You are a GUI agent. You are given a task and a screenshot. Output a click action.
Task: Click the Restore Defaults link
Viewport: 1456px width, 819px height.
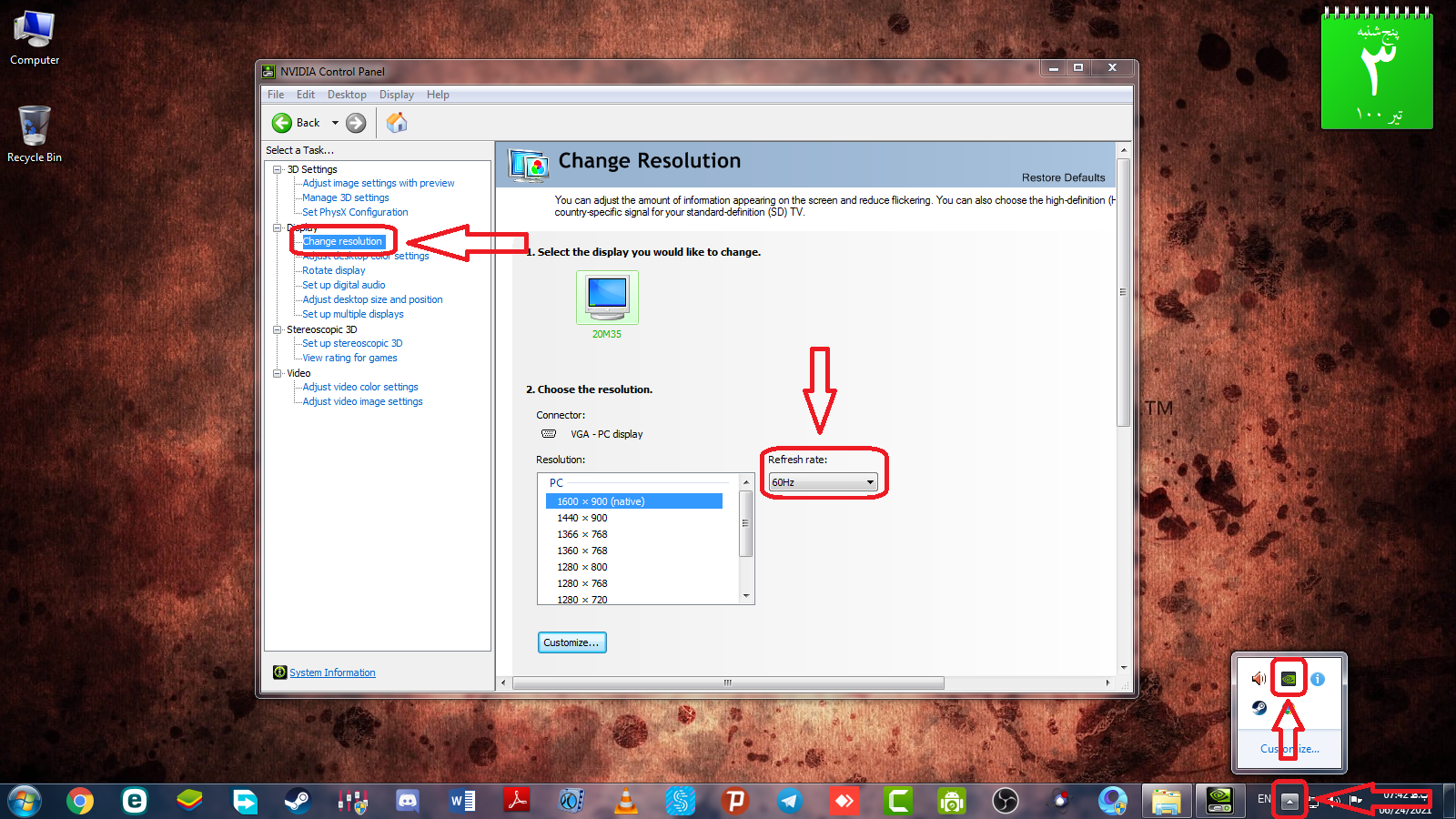[x=1063, y=177]
